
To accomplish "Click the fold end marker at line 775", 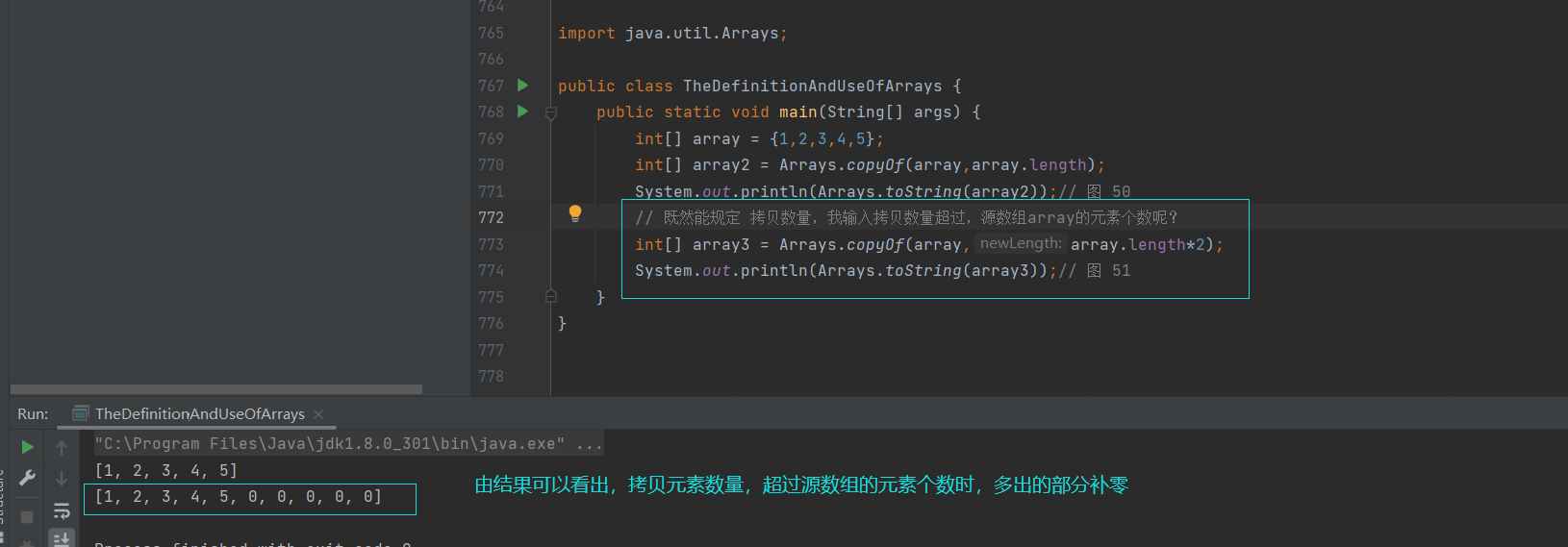I will click(551, 296).
